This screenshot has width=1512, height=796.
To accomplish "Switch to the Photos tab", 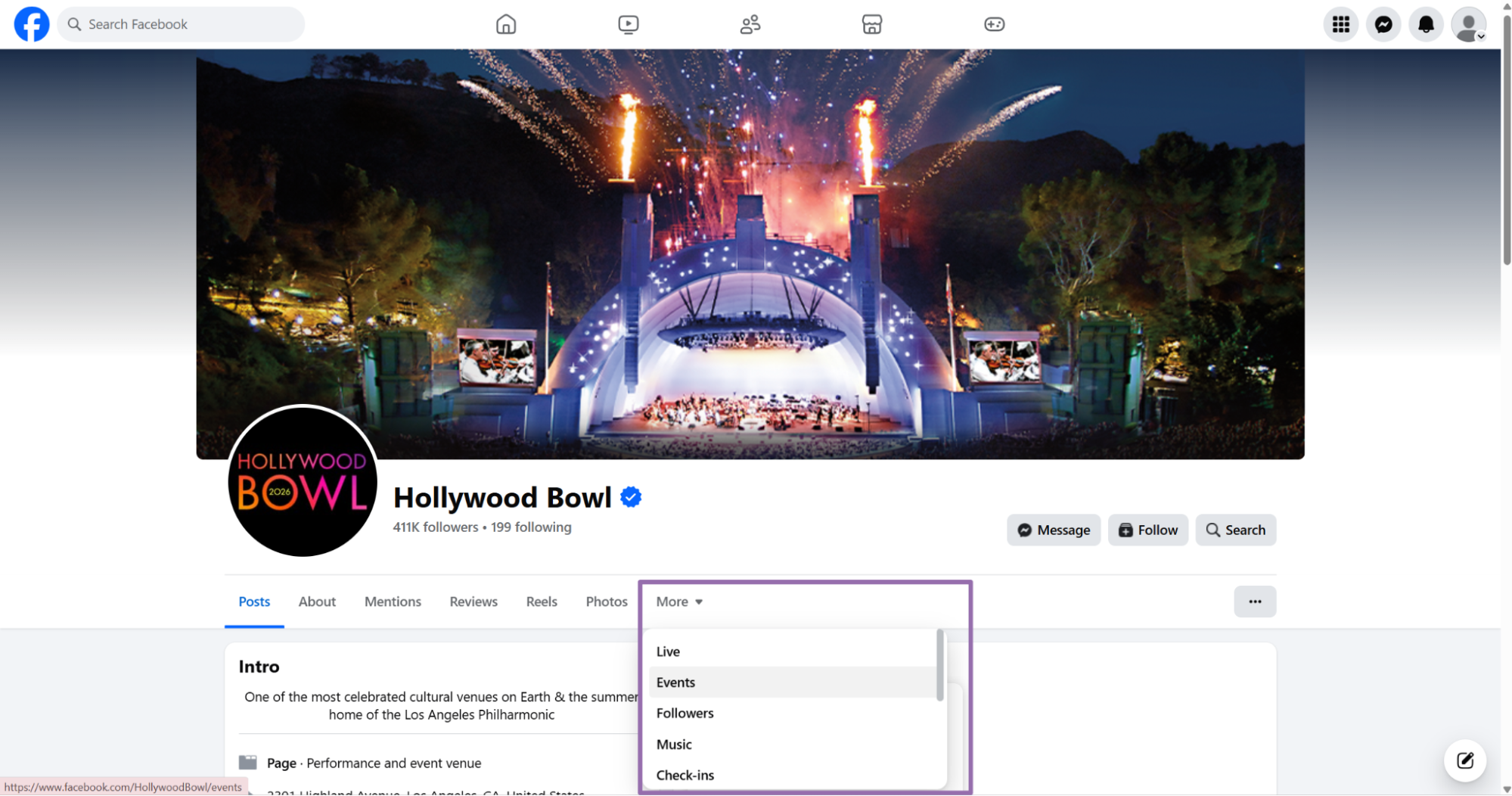I will pos(607,602).
